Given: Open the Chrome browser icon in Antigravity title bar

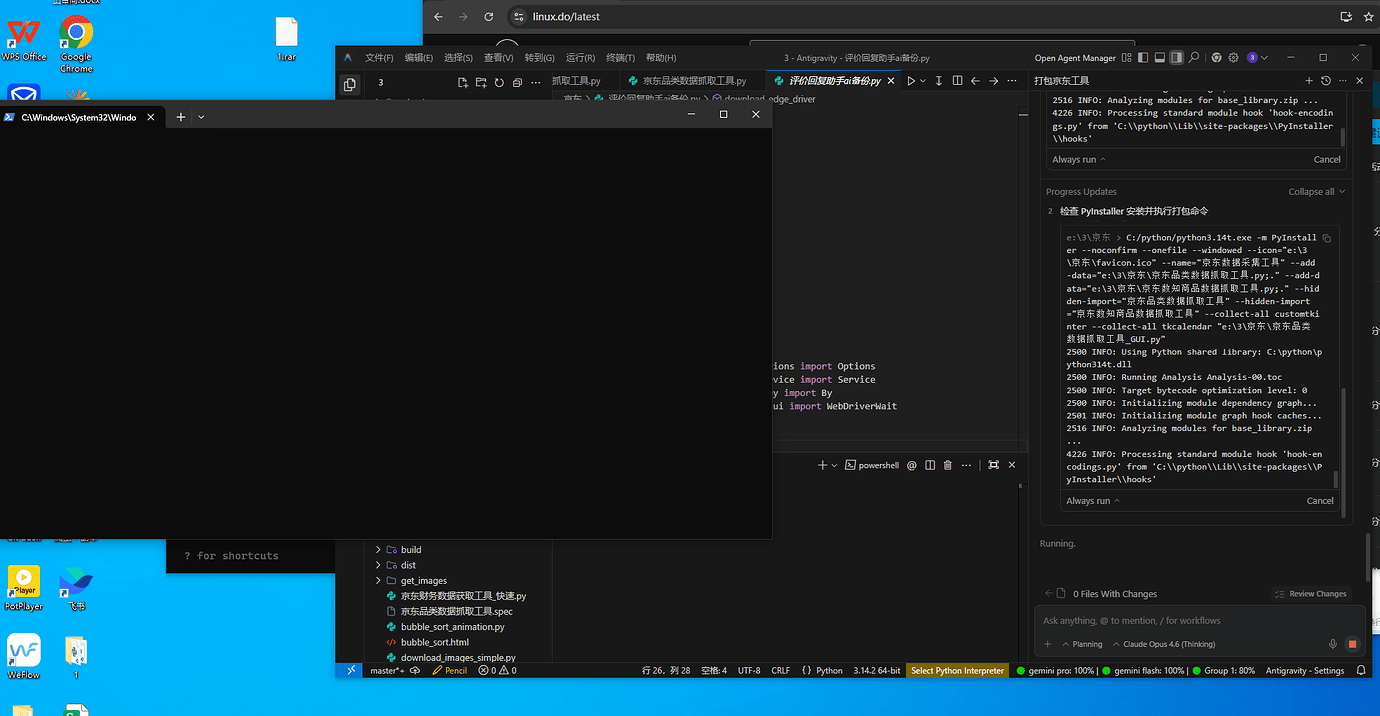Looking at the screenshot, I should [x=1217, y=58].
